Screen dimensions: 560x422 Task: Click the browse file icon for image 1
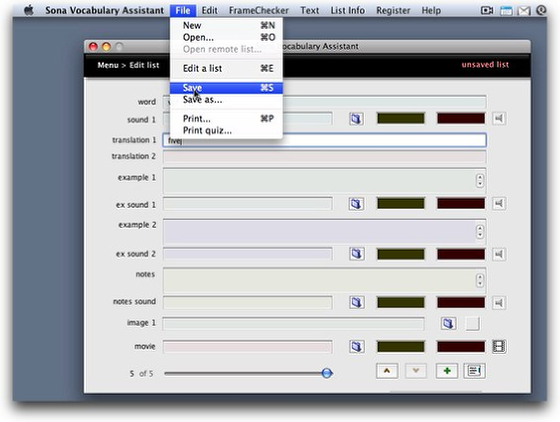click(448, 323)
